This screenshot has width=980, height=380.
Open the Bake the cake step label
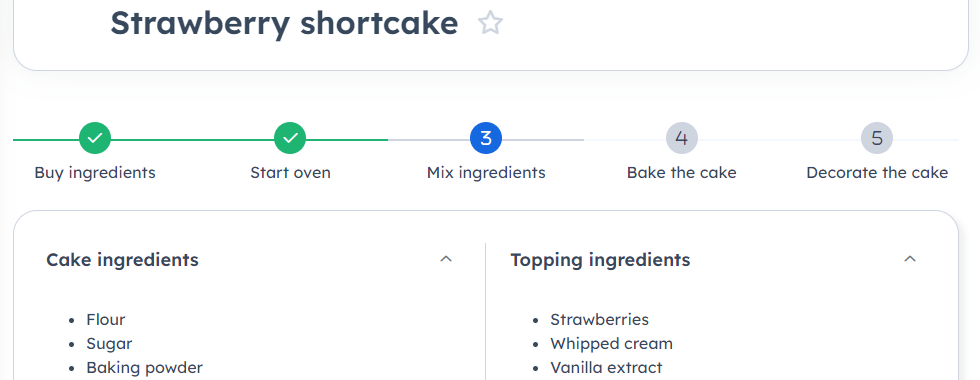pos(681,172)
